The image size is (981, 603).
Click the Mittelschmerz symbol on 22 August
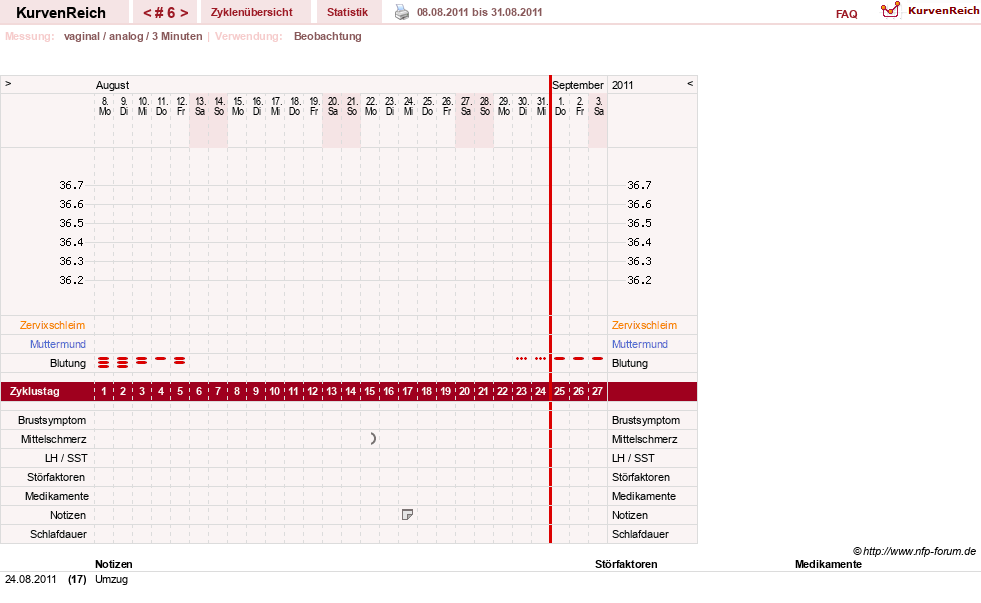tap(373, 439)
